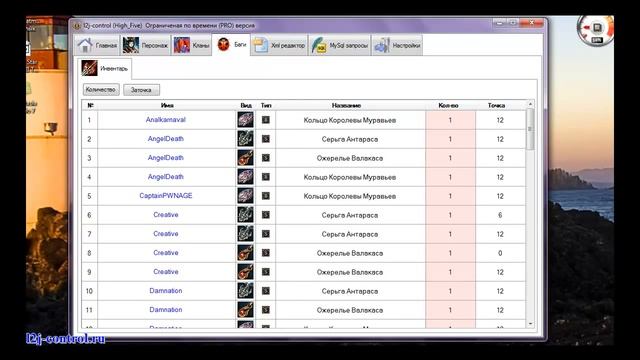Sort table by Точка column header

[496, 105]
